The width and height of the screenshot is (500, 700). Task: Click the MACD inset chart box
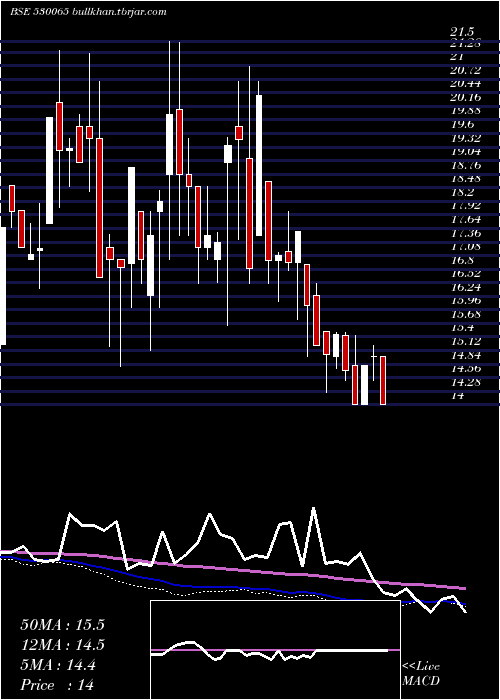coord(275,650)
